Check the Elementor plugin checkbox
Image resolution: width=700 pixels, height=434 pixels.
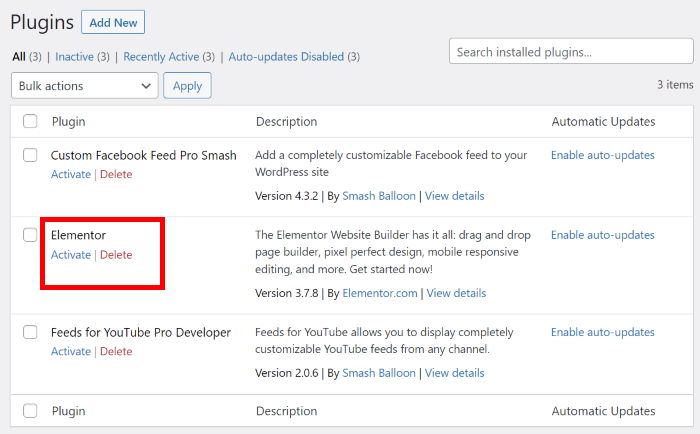pyautogui.click(x=30, y=235)
